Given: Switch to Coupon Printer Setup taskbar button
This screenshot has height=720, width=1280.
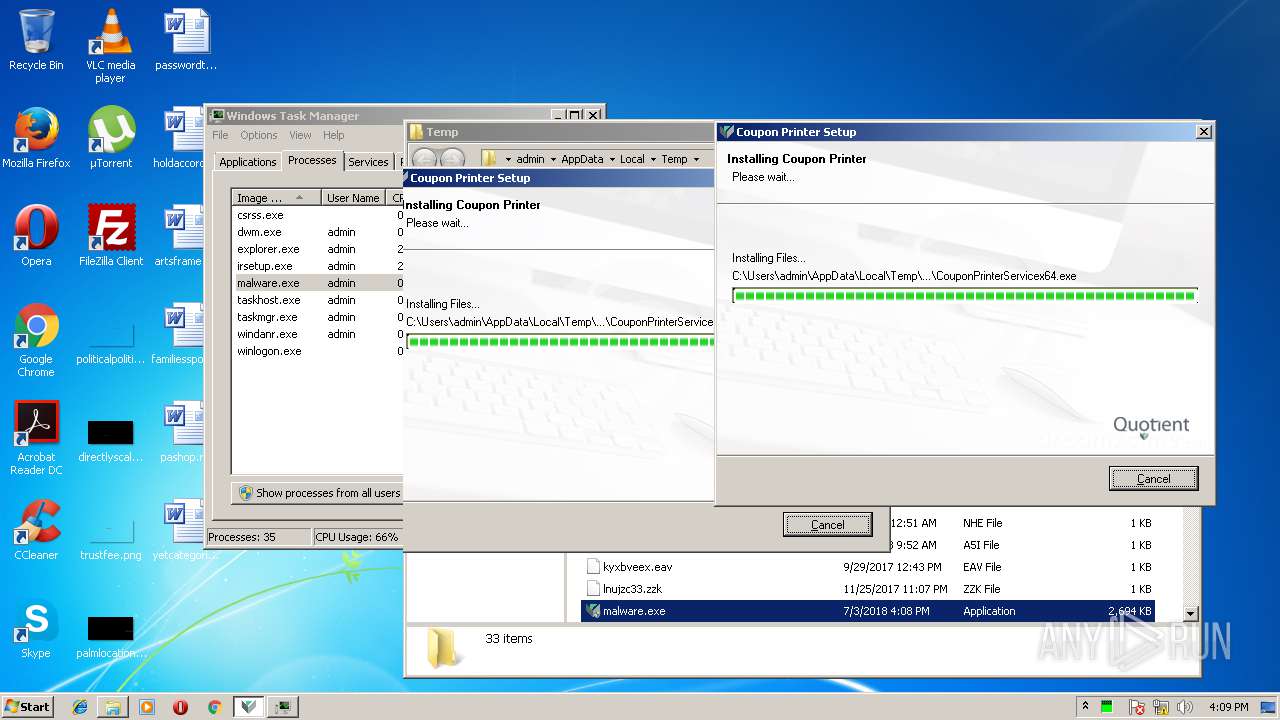Looking at the screenshot, I should [x=249, y=707].
